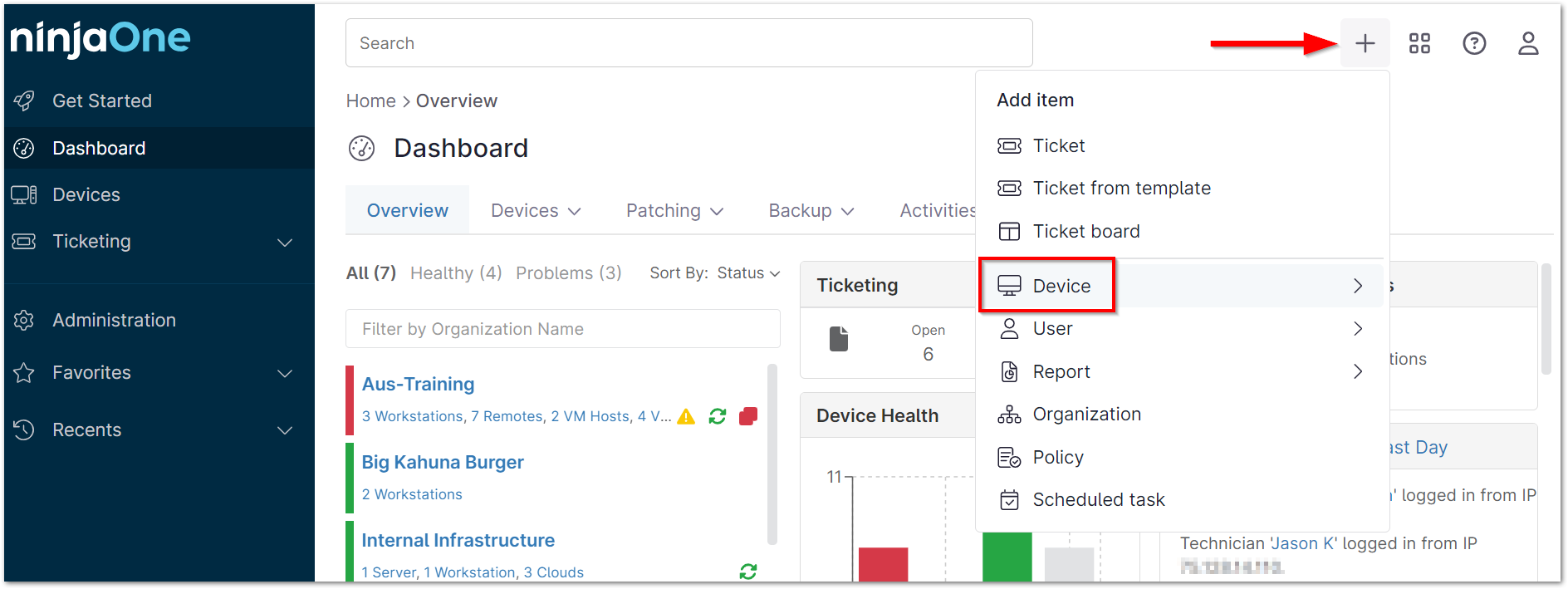1568x589 pixels.
Task: Open the help question mark icon
Action: coord(1474,43)
